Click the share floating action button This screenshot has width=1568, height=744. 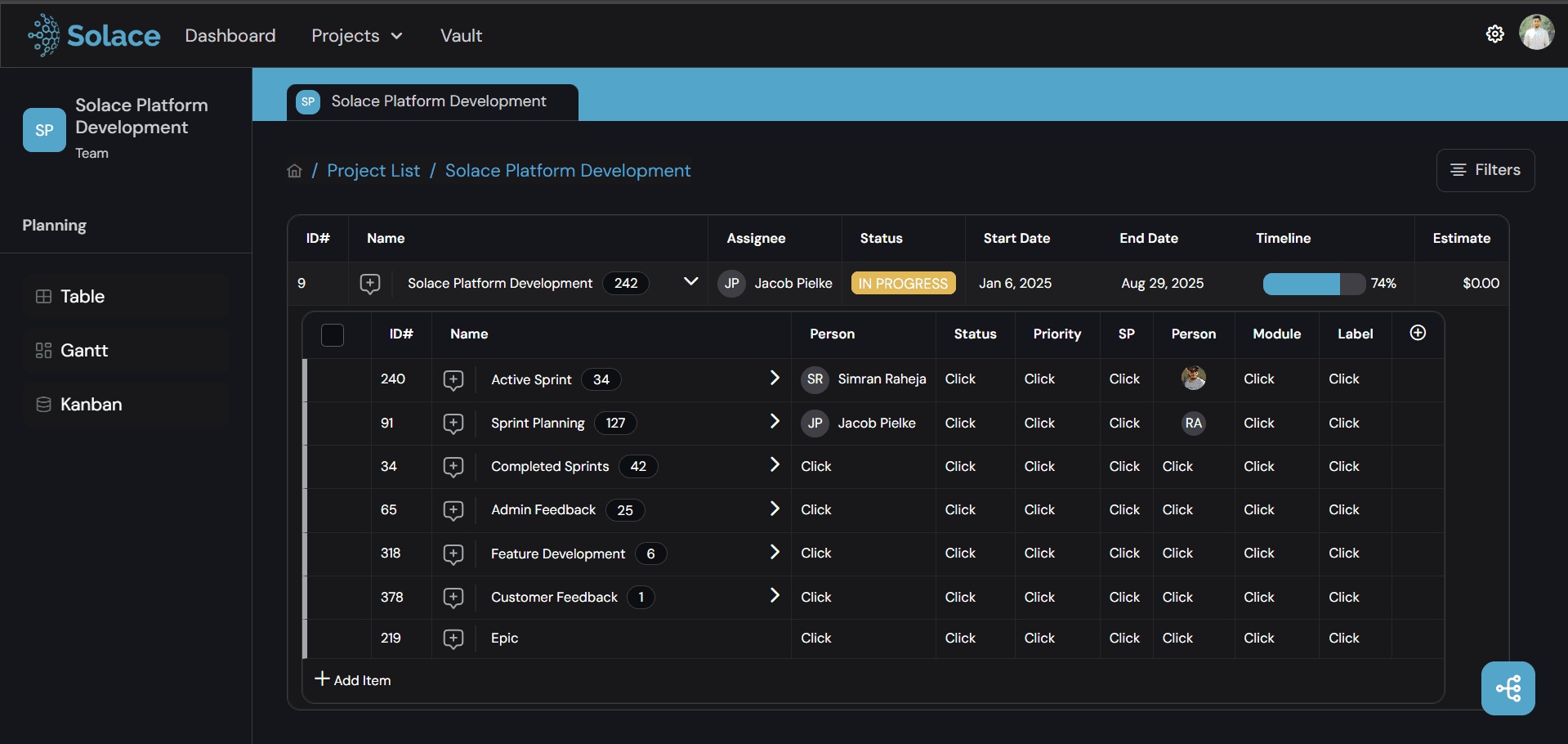pyautogui.click(x=1508, y=688)
